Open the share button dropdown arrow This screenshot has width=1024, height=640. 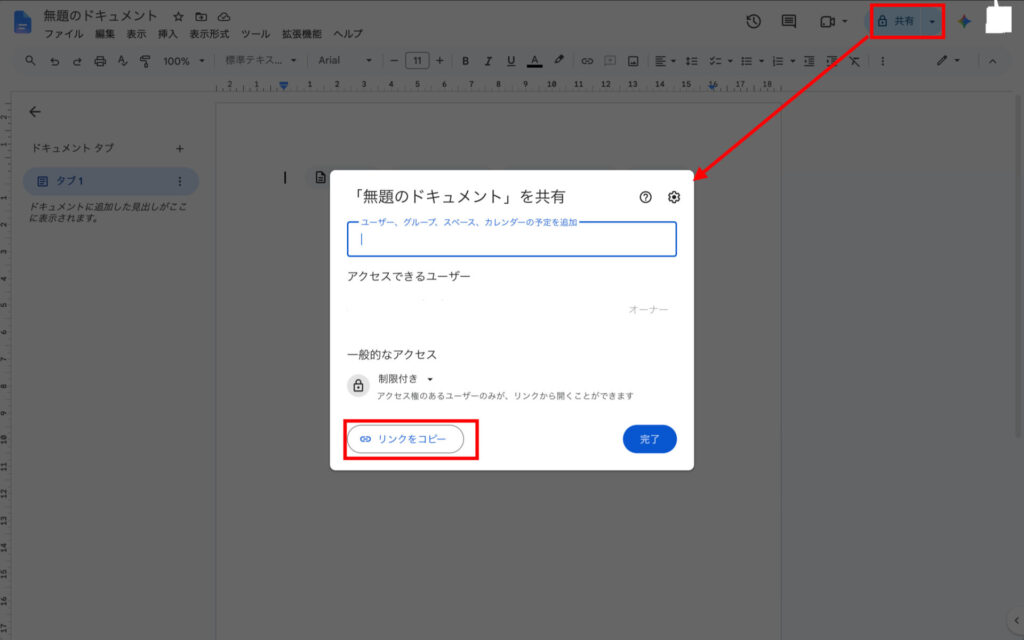(932, 21)
